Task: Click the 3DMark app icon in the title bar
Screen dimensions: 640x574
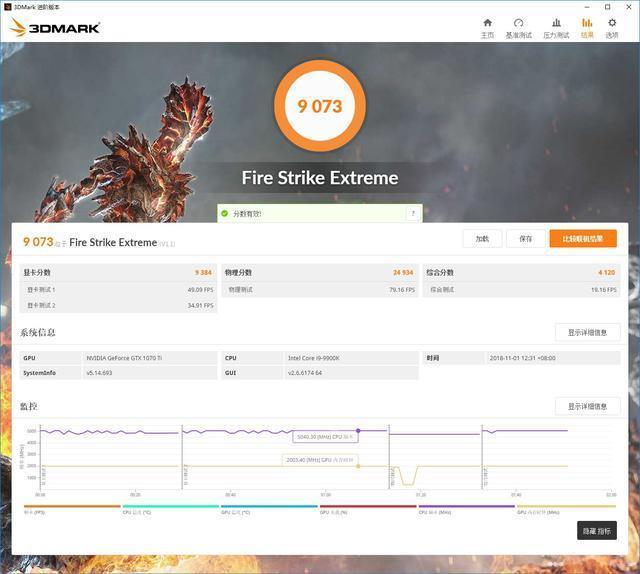Action: (7, 7)
